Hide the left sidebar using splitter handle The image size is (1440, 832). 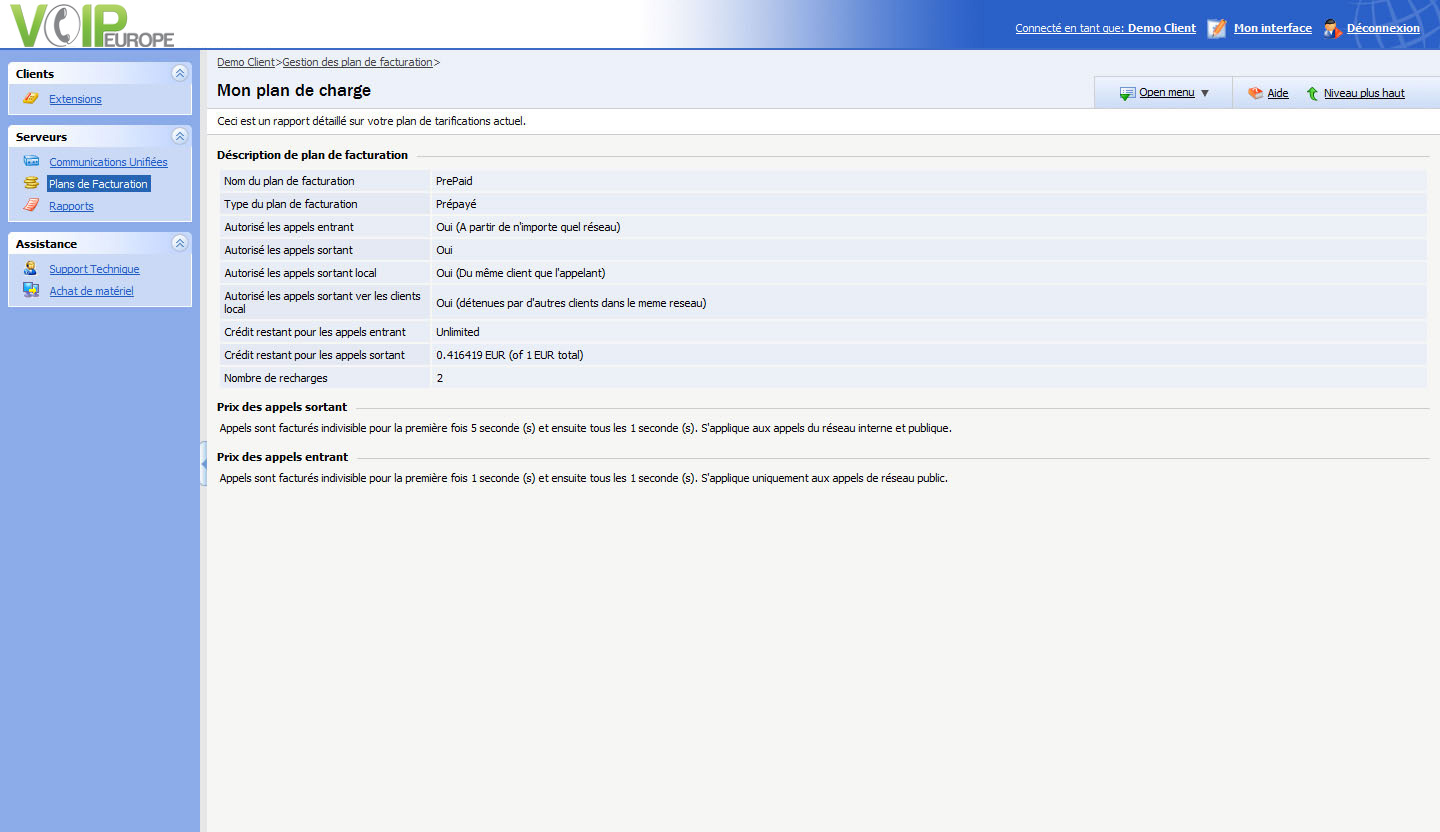click(203, 466)
